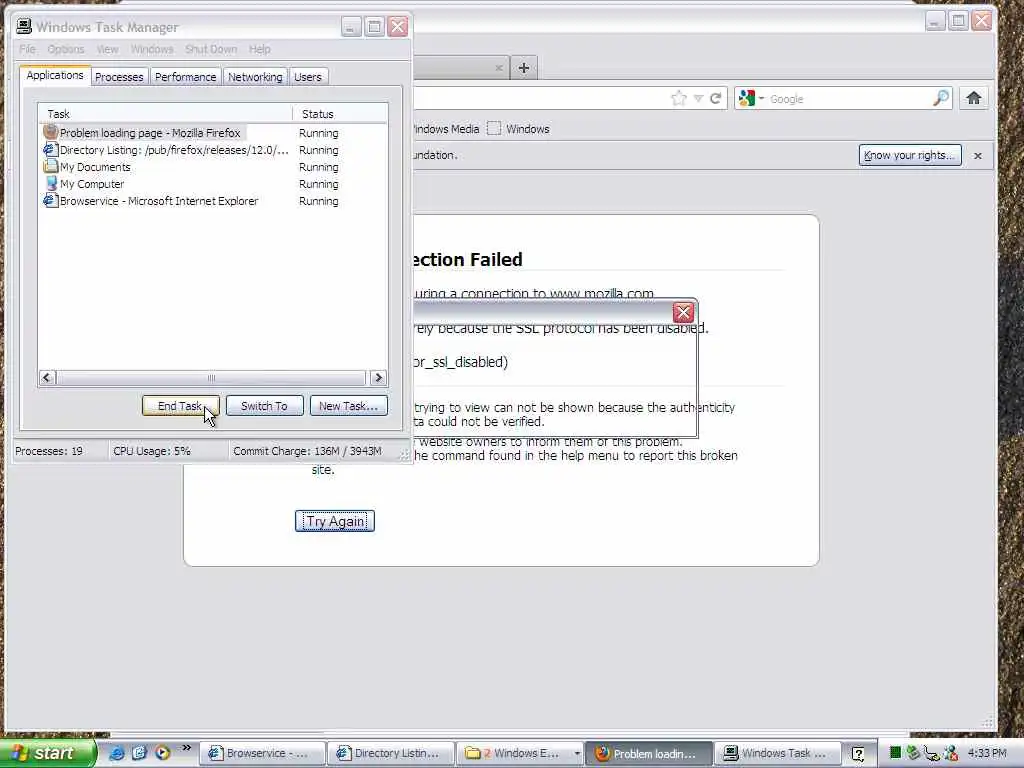Click the horizontal scrollbar thumb in task list

point(211,377)
